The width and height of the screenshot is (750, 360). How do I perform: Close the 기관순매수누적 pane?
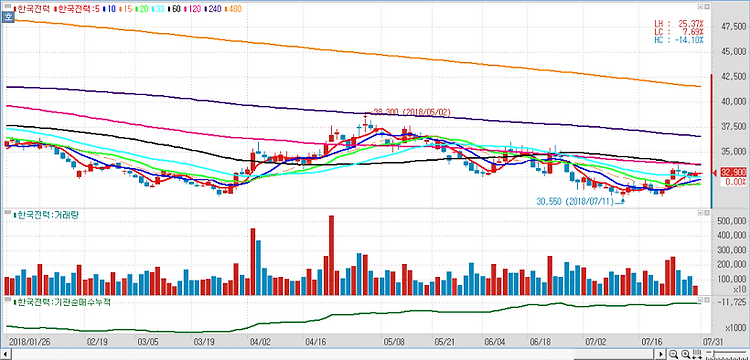tap(706, 299)
